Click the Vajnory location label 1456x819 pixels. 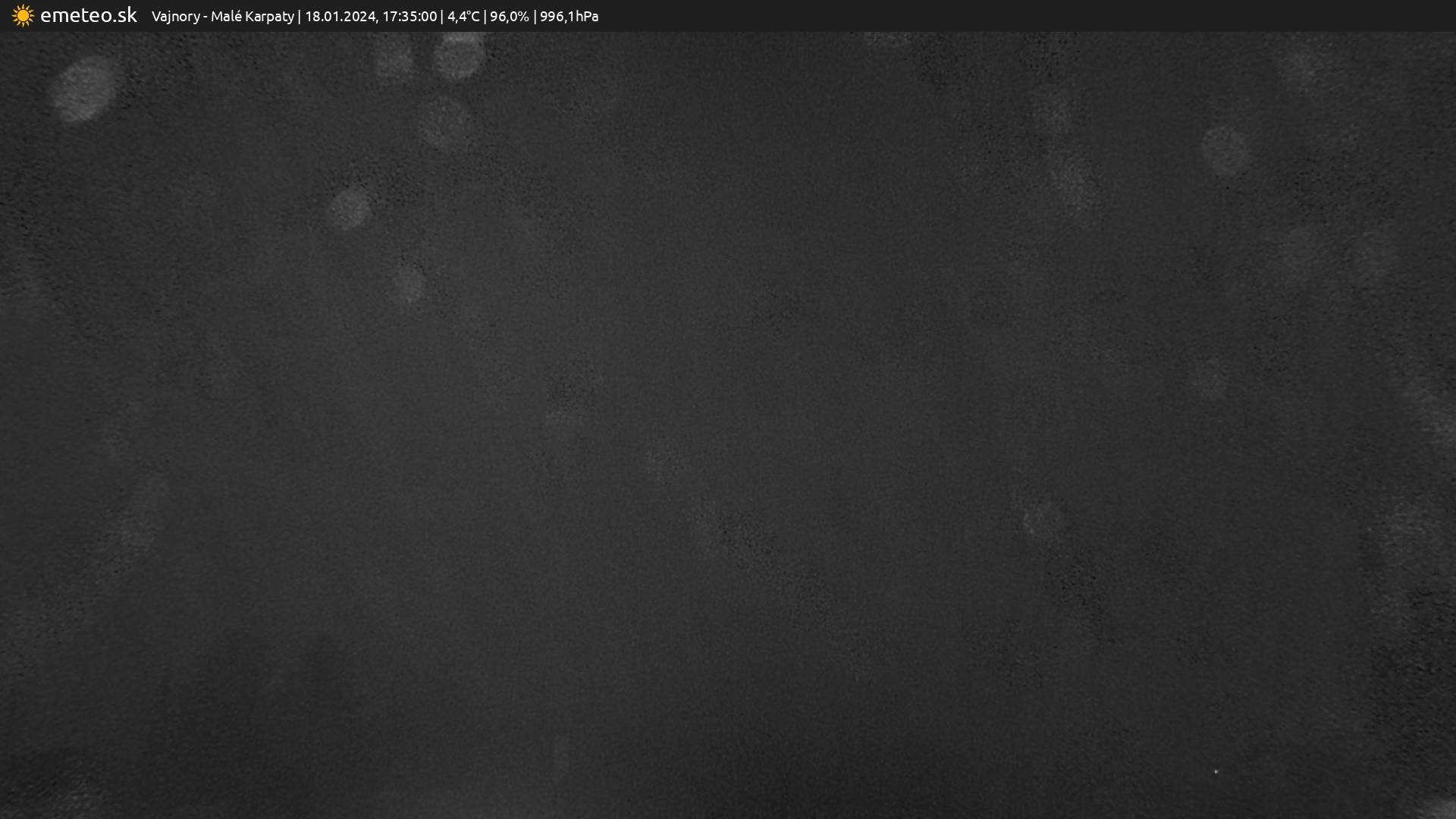pos(175,16)
